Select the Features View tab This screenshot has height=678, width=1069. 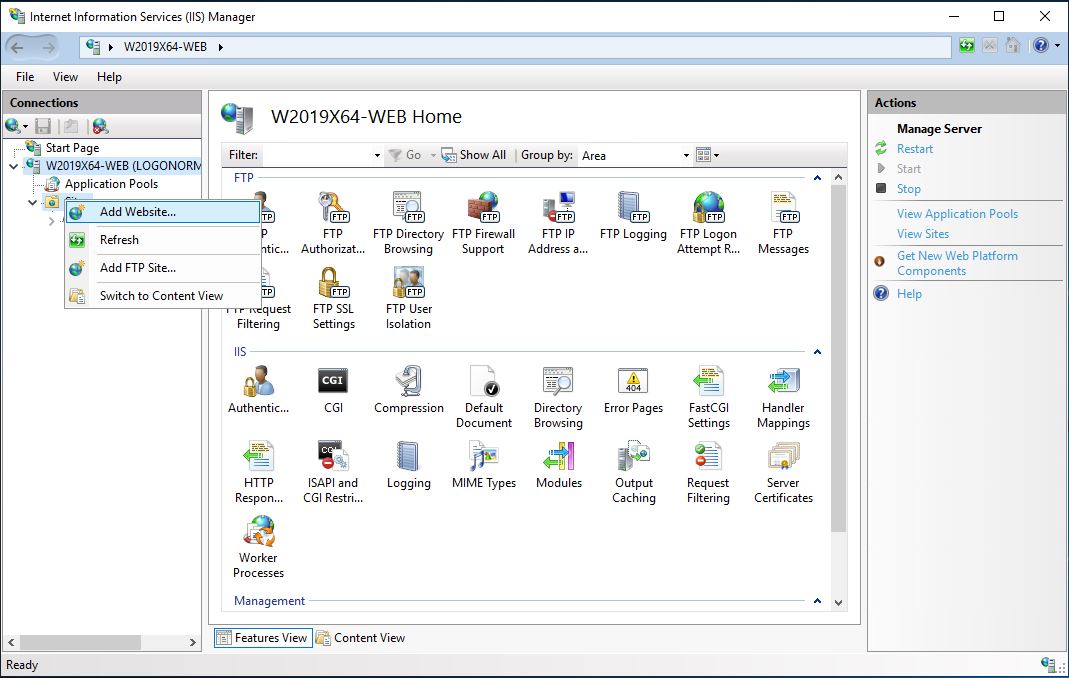point(263,638)
